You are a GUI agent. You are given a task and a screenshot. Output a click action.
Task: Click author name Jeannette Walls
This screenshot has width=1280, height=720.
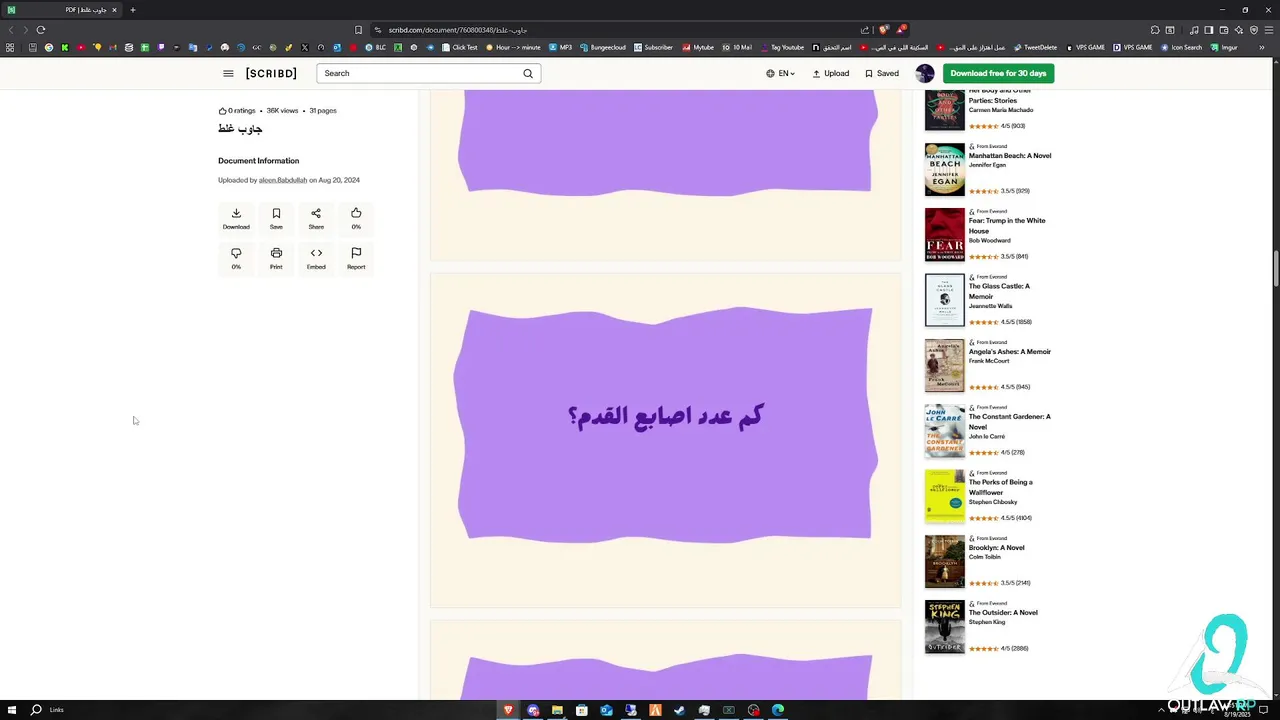[990, 306]
